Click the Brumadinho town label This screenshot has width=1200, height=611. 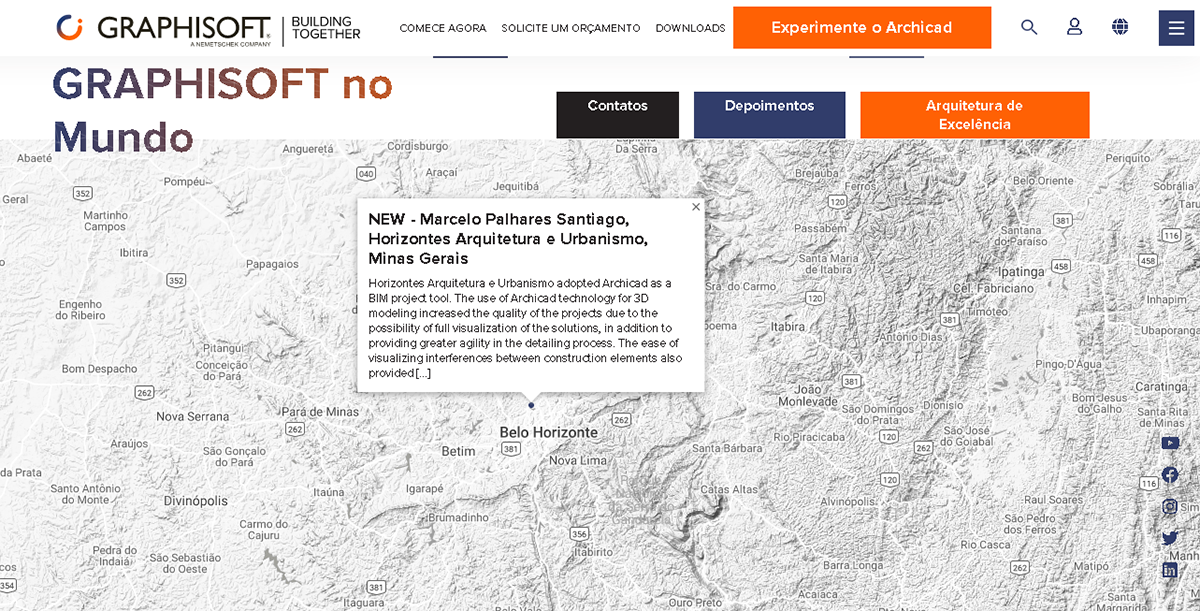coord(459,518)
